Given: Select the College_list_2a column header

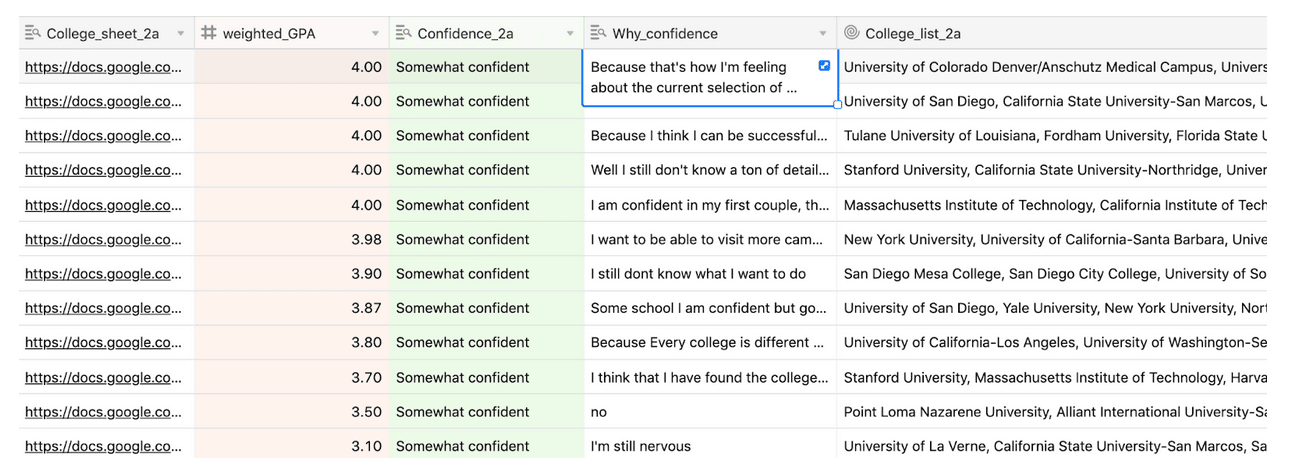Looking at the screenshot, I should (1052, 33).
